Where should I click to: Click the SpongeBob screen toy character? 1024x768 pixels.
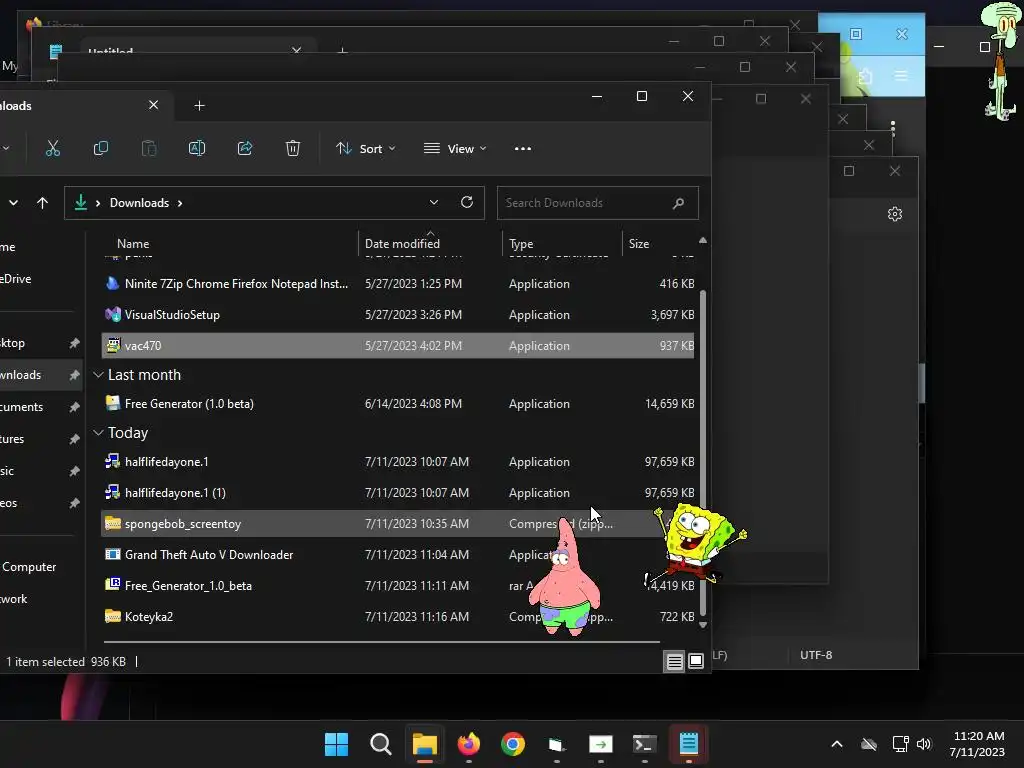click(696, 543)
